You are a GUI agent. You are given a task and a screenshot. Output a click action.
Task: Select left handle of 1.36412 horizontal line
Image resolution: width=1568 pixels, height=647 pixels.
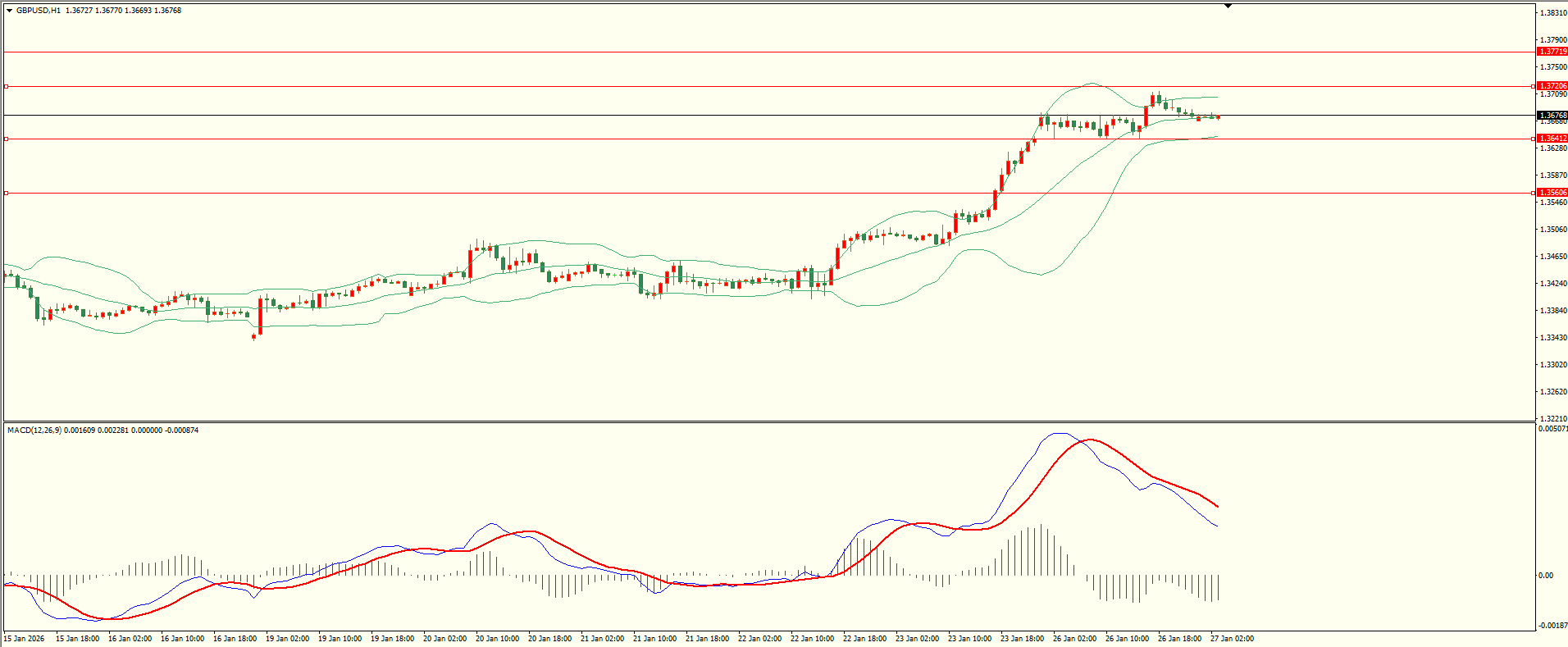coord(7,139)
